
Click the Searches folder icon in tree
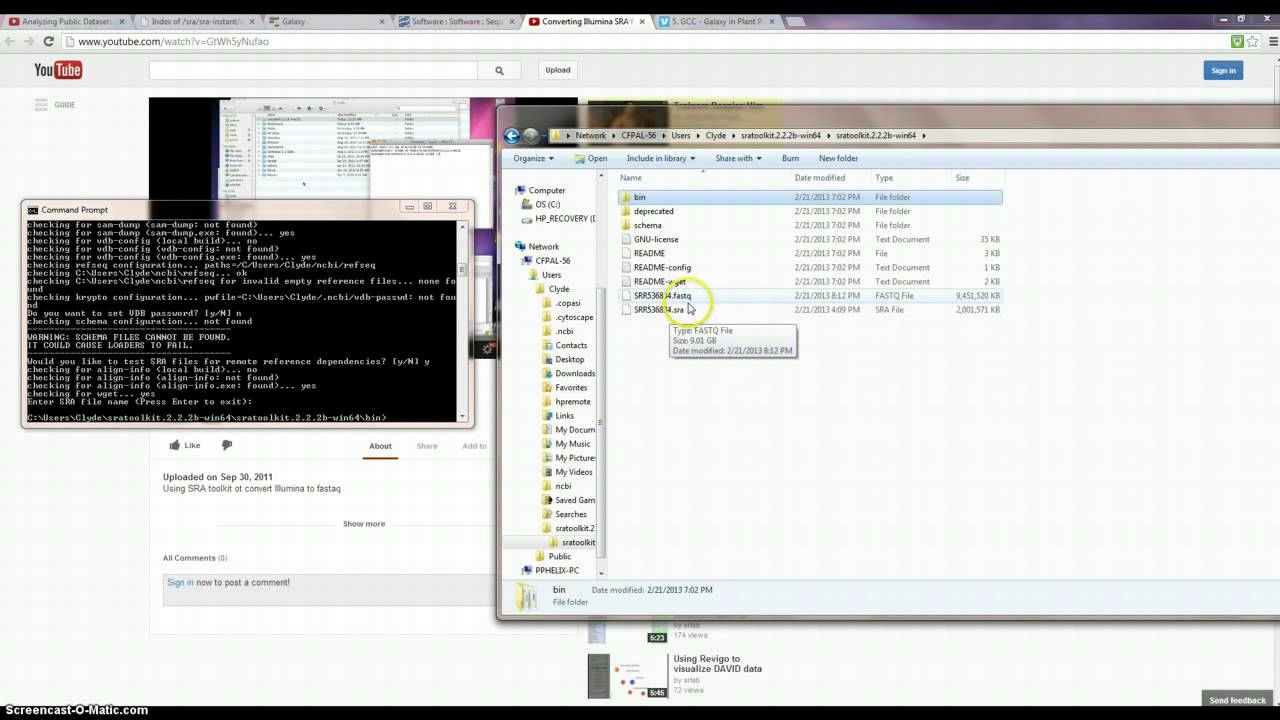point(547,514)
